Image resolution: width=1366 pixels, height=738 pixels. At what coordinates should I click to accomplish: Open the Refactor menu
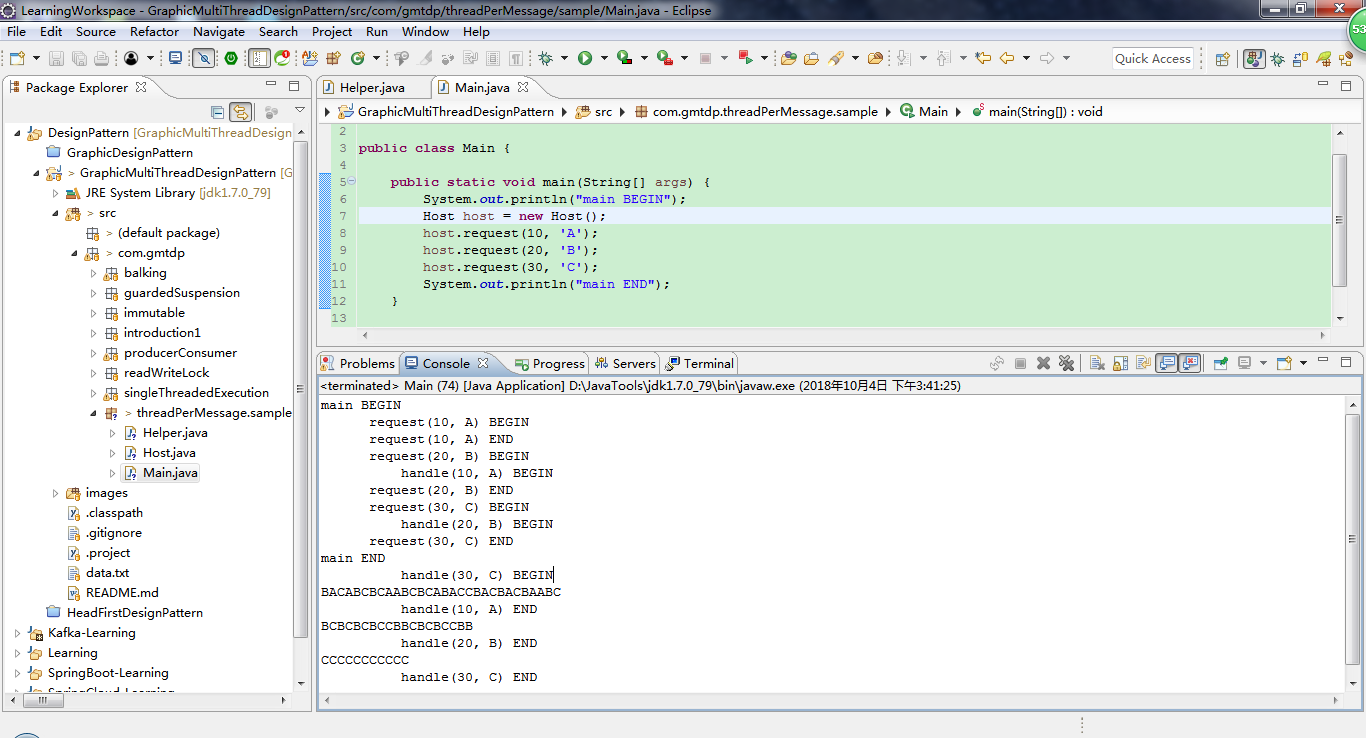154,32
